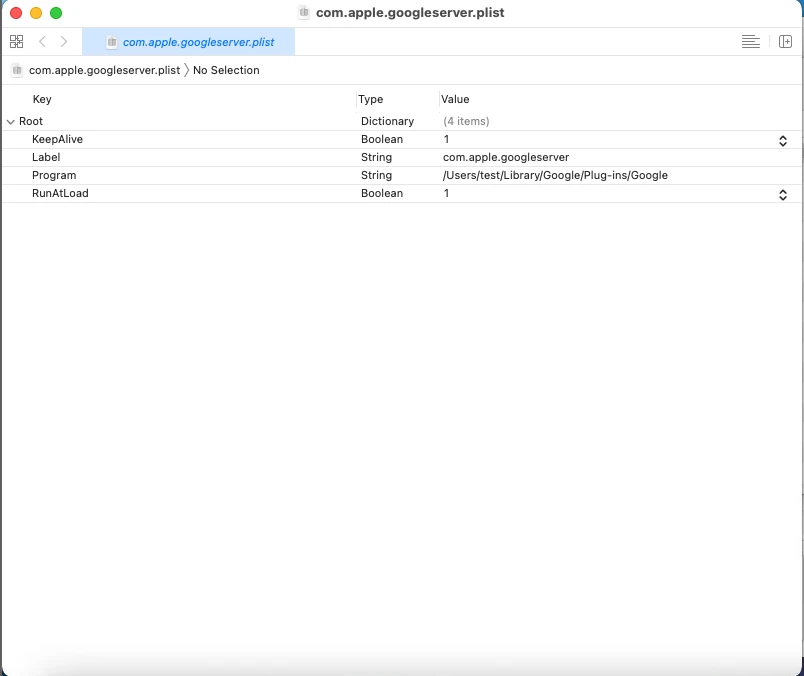Click the go back arrow
This screenshot has height=676, width=804.
(42, 42)
